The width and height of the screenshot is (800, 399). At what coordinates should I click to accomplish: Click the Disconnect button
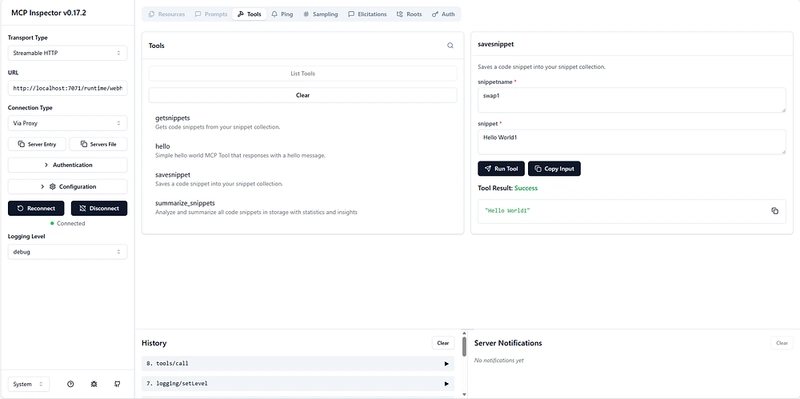coord(99,208)
